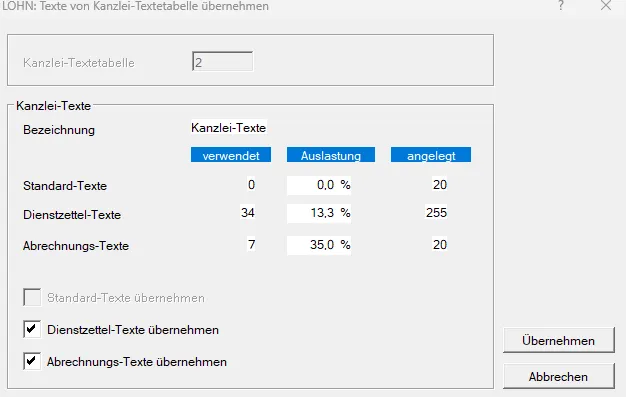
Task: Click the 0,0 % Auslastung value
Action: click(319, 185)
